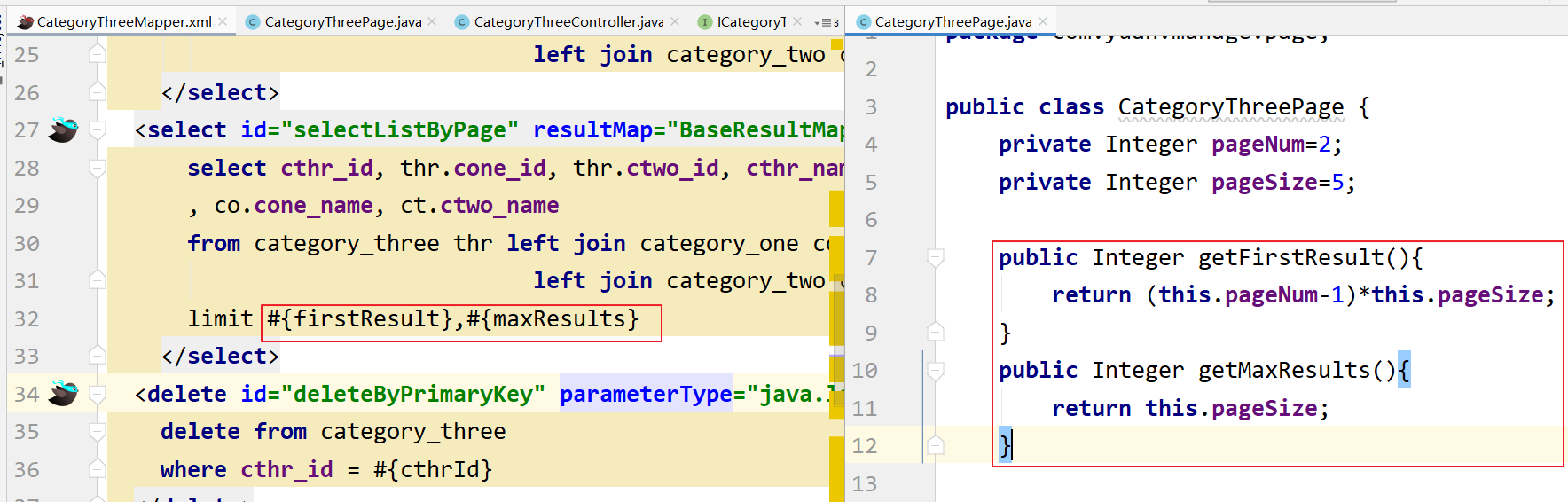Select the right-pane CategoryThreePage.java tab
The image size is (1568, 502).
(953, 21)
